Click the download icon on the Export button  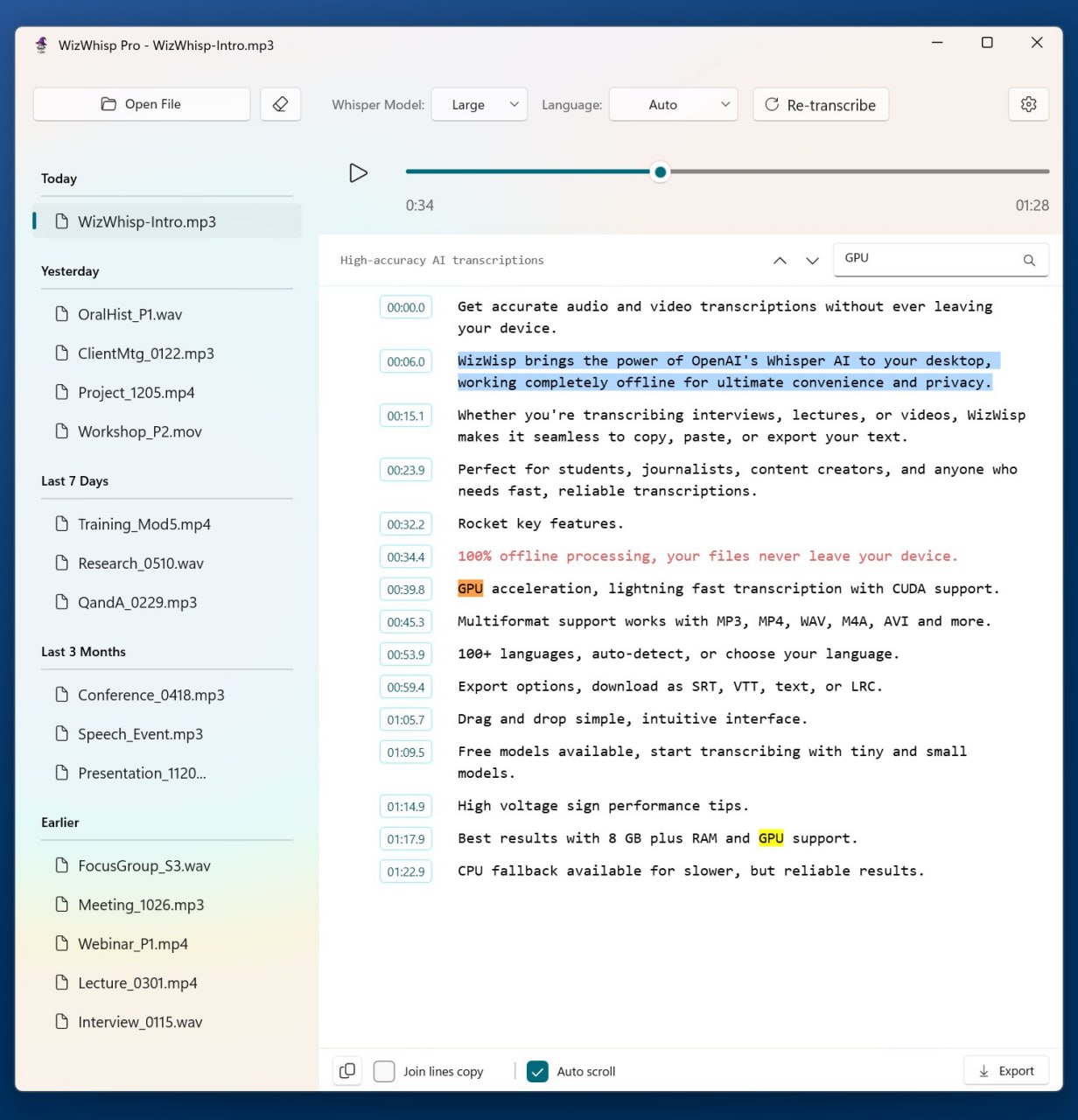(983, 1070)
